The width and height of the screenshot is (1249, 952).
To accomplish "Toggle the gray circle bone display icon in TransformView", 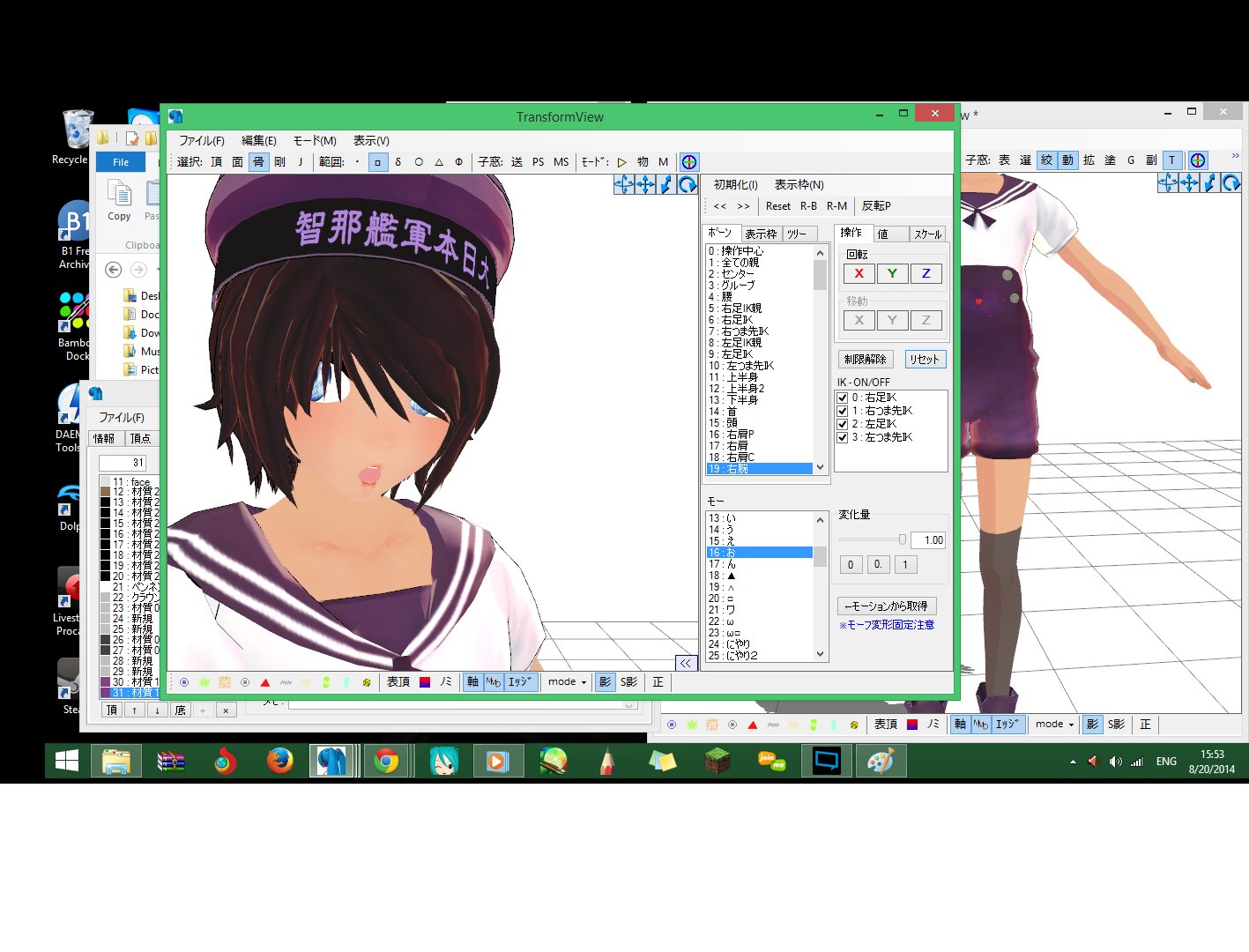I will 245,682.
